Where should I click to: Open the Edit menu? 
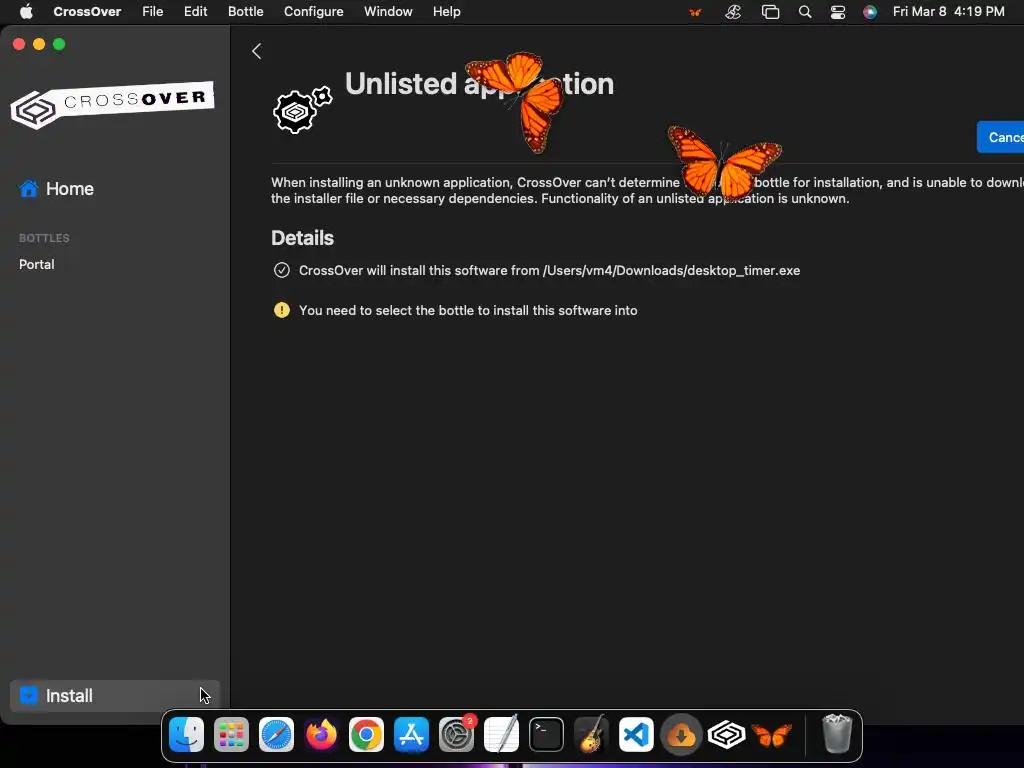[x=195, y=12]
